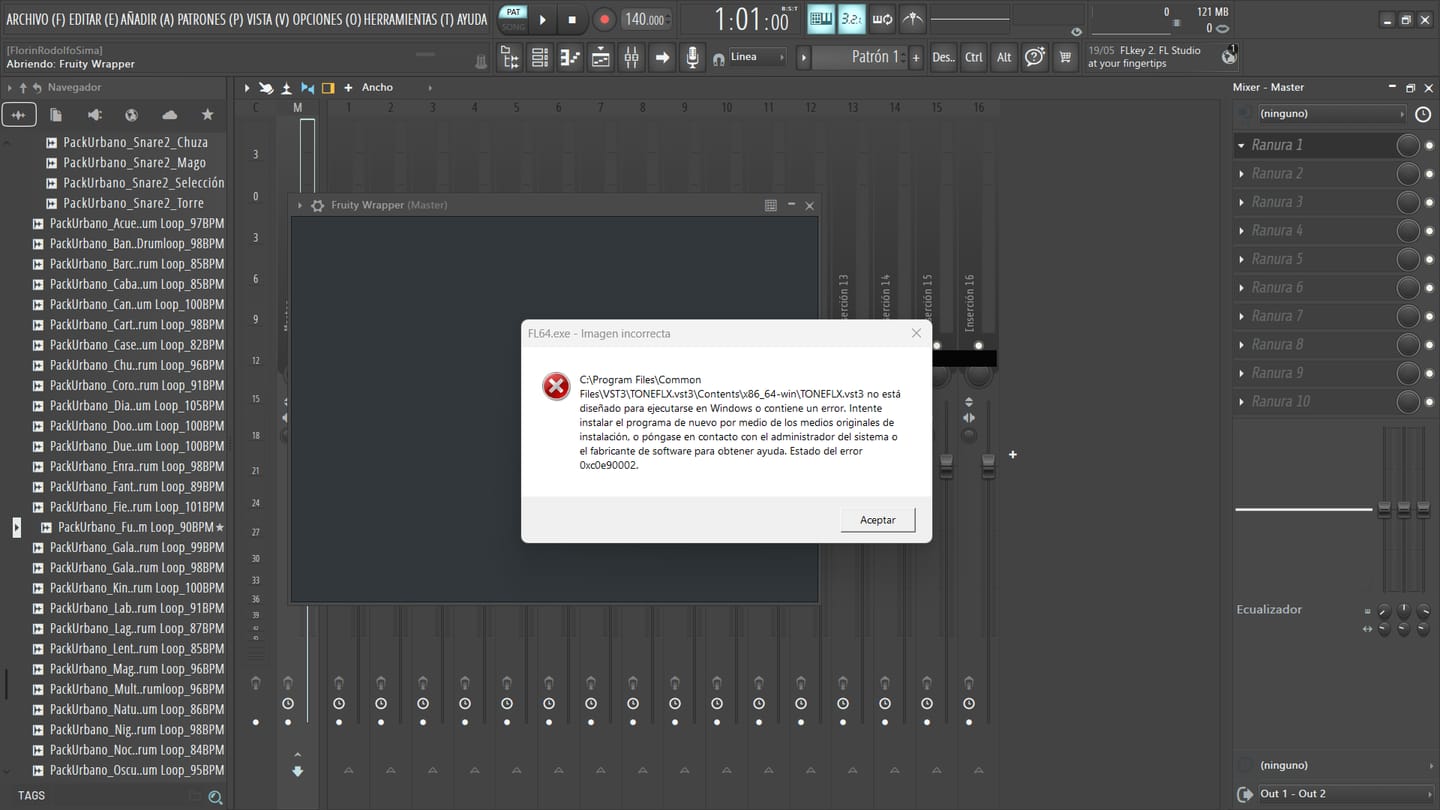Screen dimensions: 1440x810
Task: Open the Patrón 1 pattern selector
Action: pos(859,57)
